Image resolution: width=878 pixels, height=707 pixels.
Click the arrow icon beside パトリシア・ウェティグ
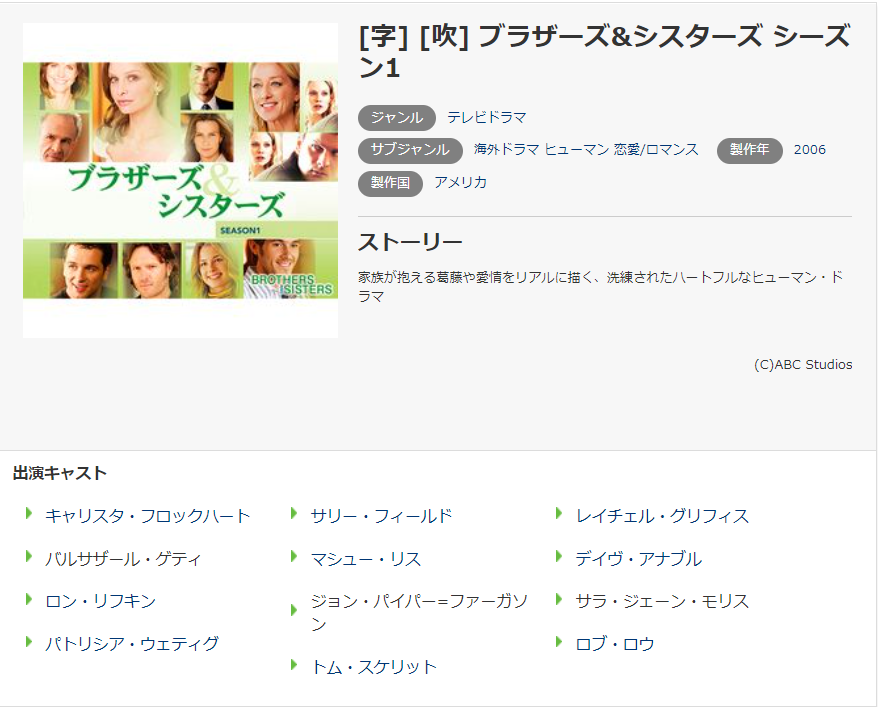(x=29, y=642)
